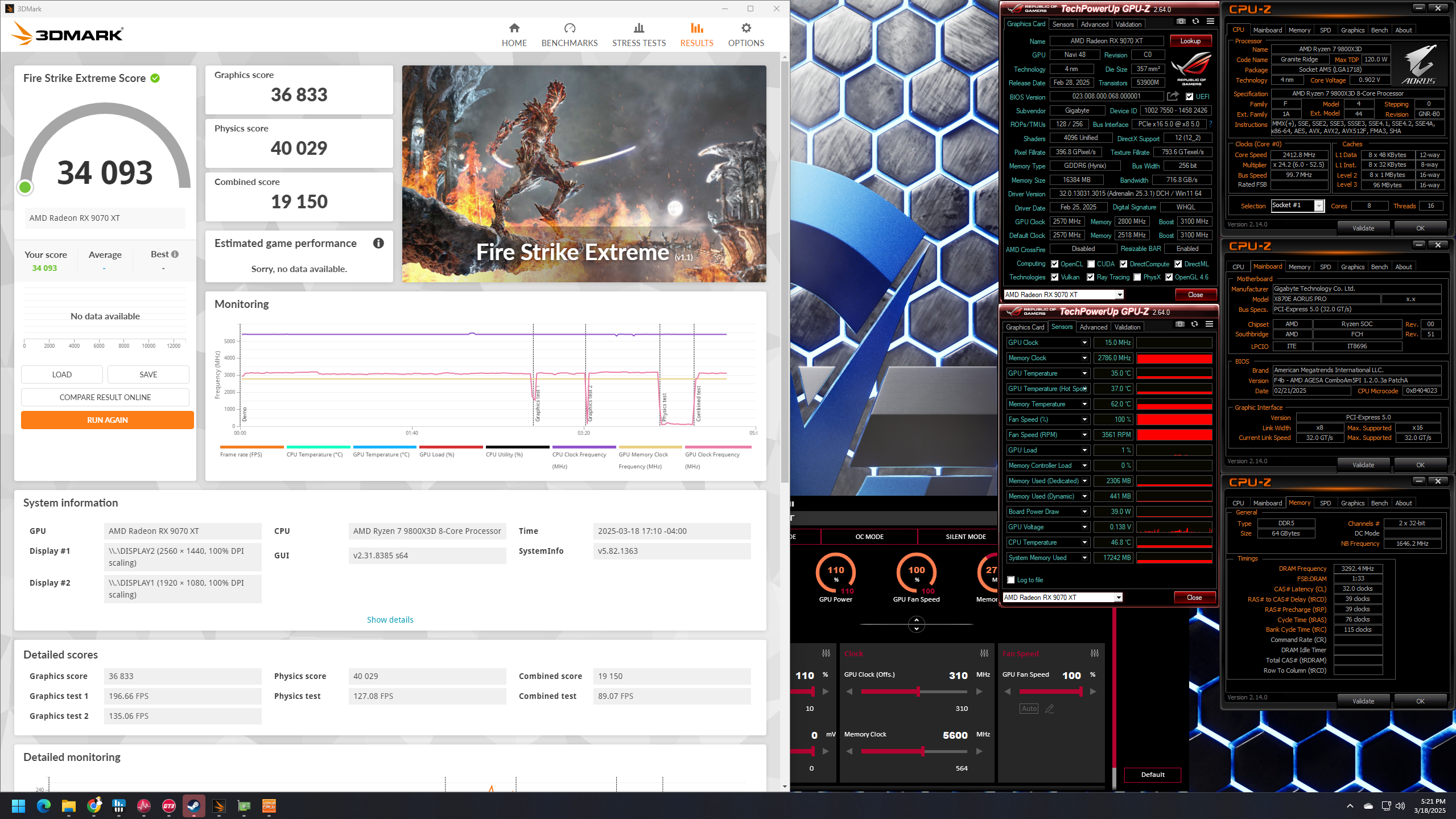1456x819 pixels.
Task: Refresh the Graphics Card GPU-Z window
Action: tap(1195, 22)
